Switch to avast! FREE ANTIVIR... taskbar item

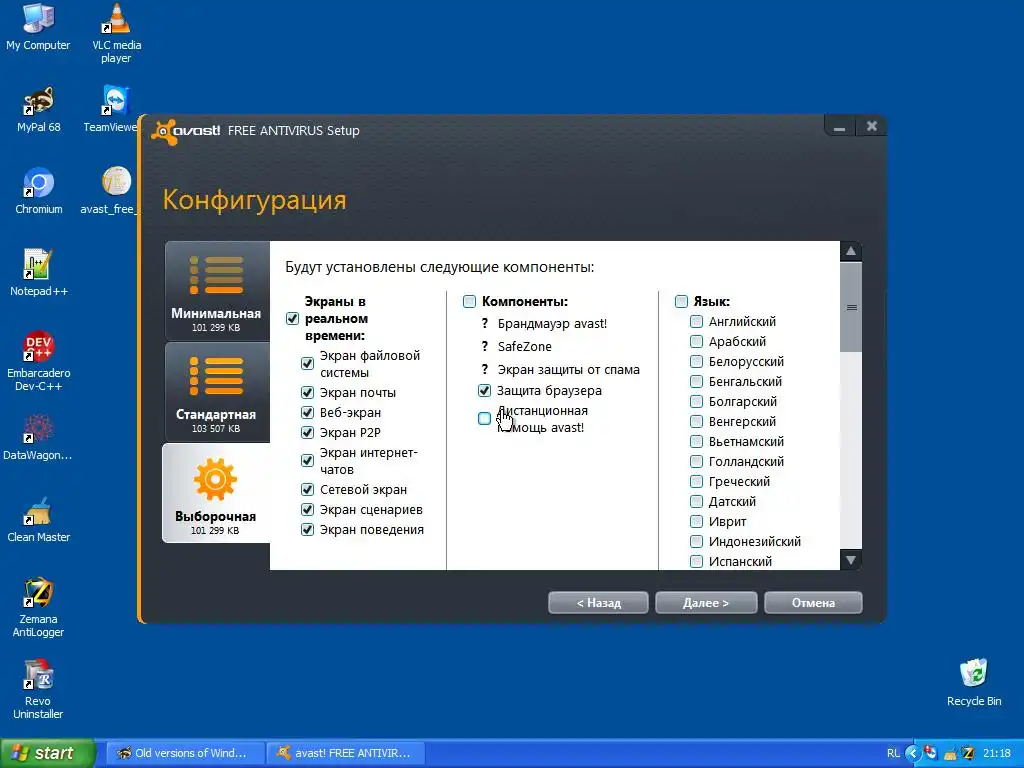click(346, 753)
